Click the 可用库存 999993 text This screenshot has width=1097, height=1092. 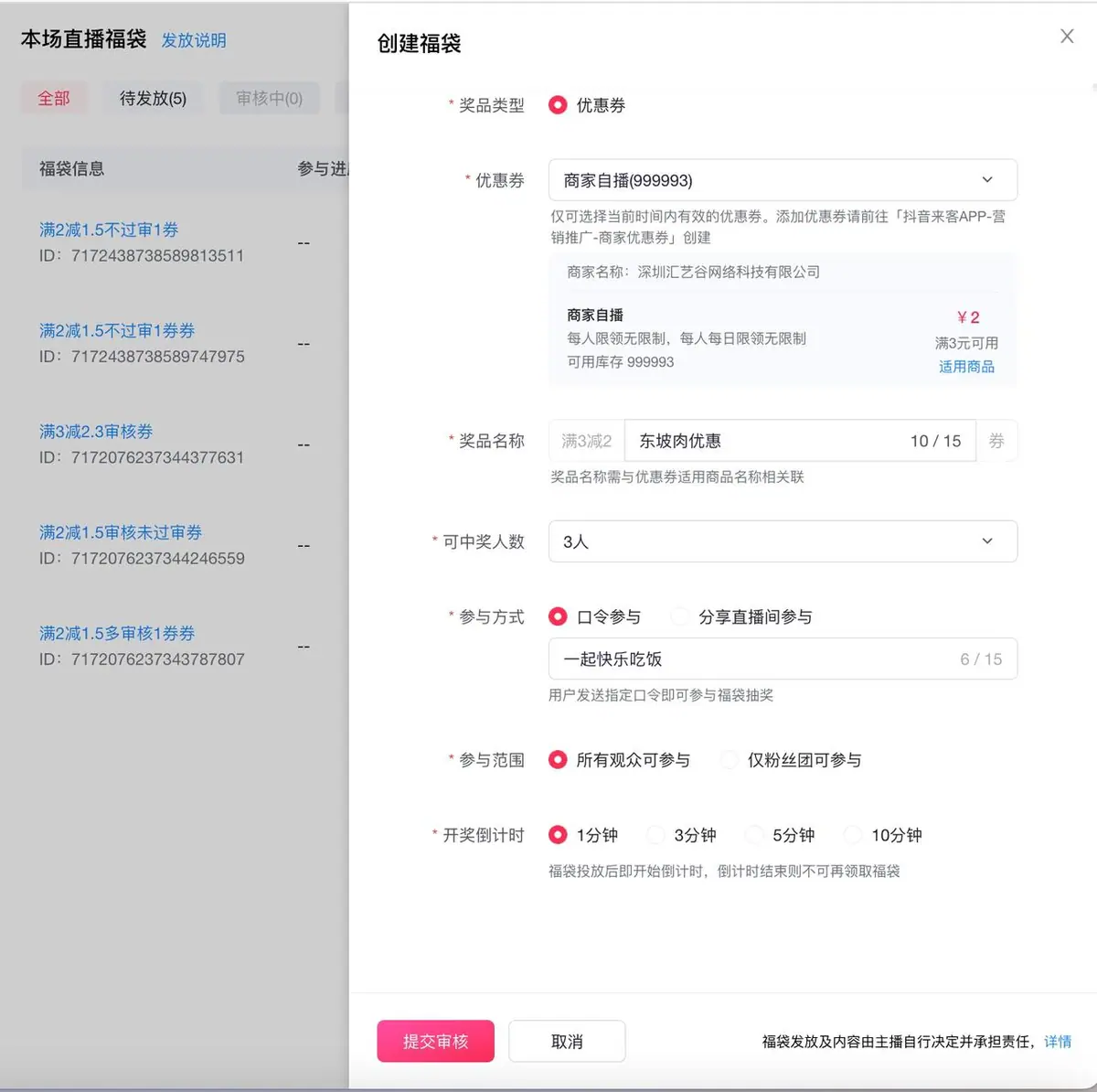621,362
